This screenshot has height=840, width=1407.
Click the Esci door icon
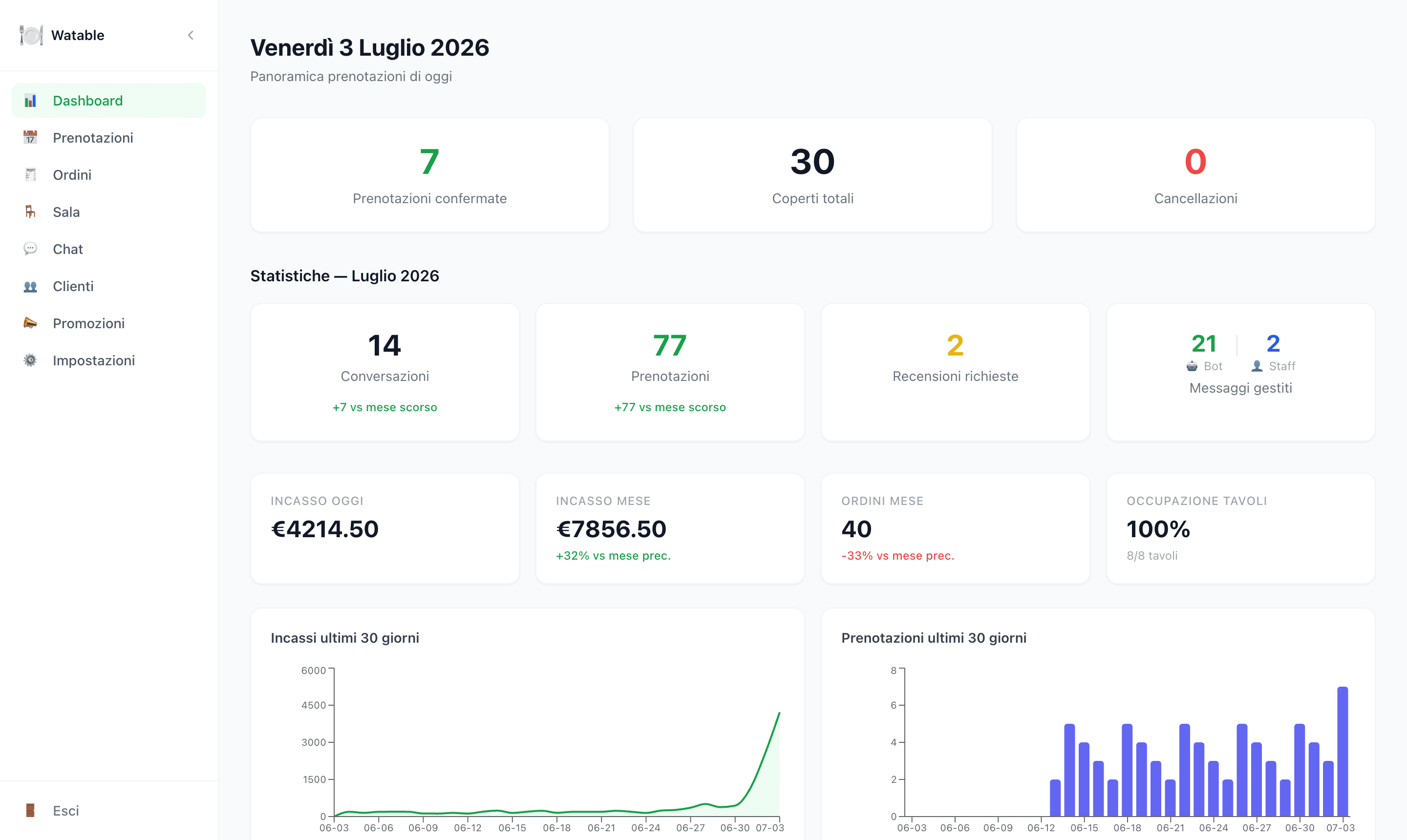pyautogui.click(x=31, y=811)
